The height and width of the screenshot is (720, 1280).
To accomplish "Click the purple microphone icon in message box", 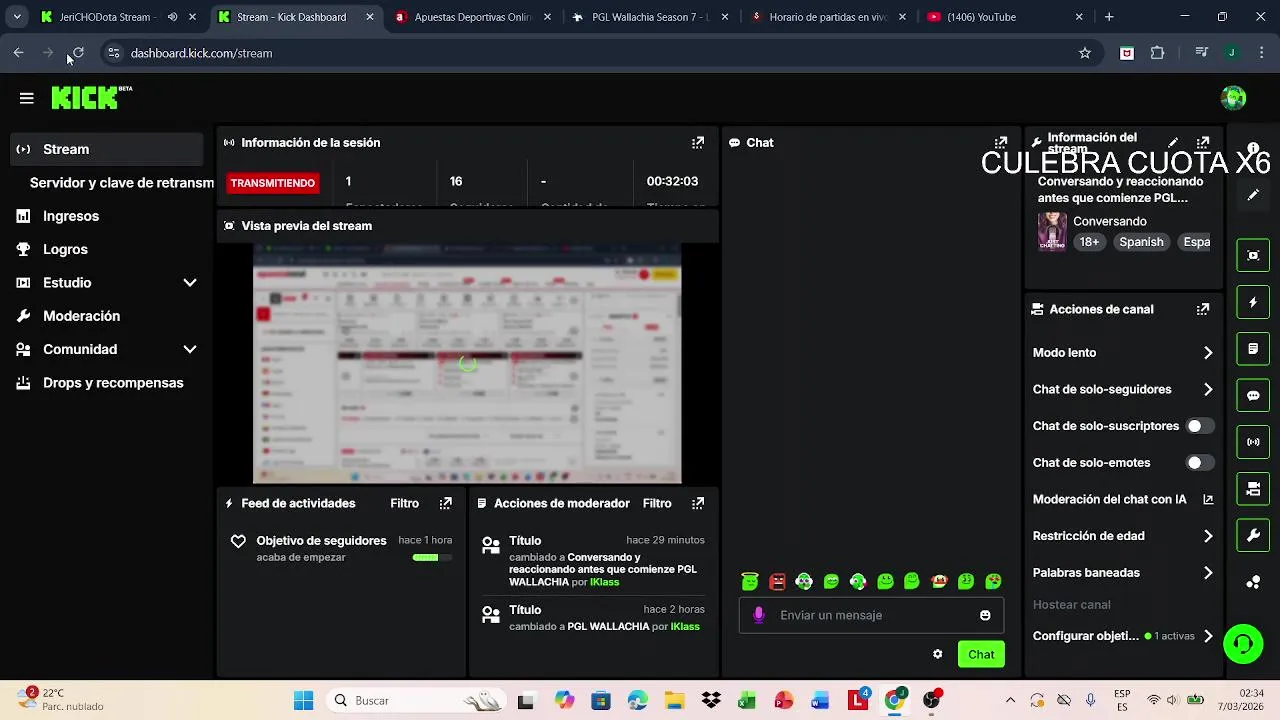I will [x=758, y=615].
